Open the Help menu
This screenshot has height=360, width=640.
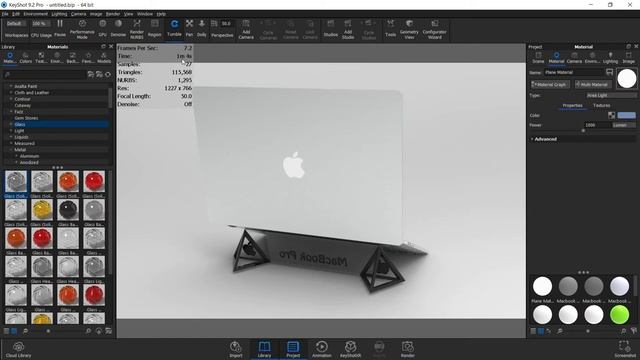(x=161, y=14)
